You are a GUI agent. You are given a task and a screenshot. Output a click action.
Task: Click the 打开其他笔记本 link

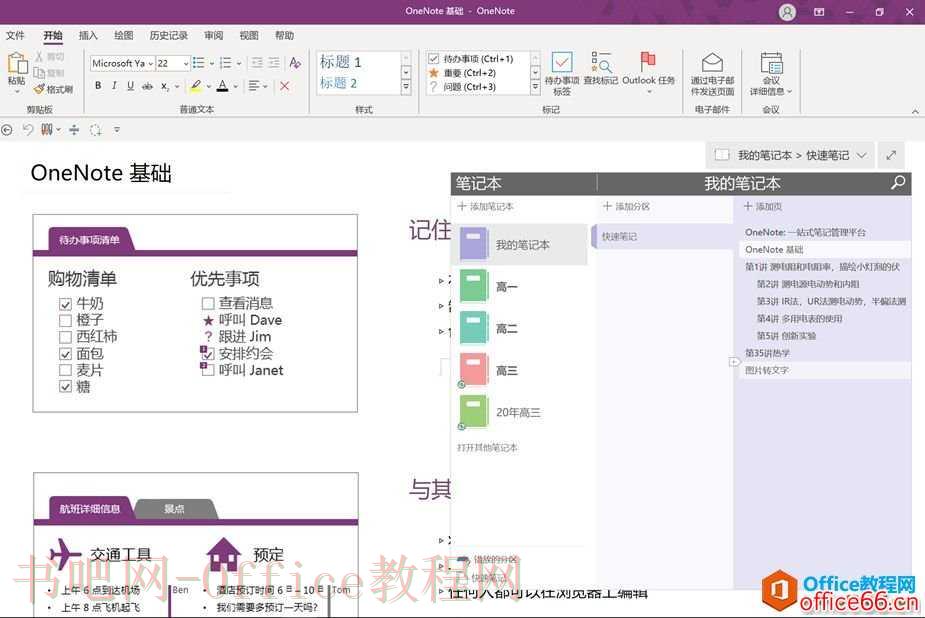point(487,448)
